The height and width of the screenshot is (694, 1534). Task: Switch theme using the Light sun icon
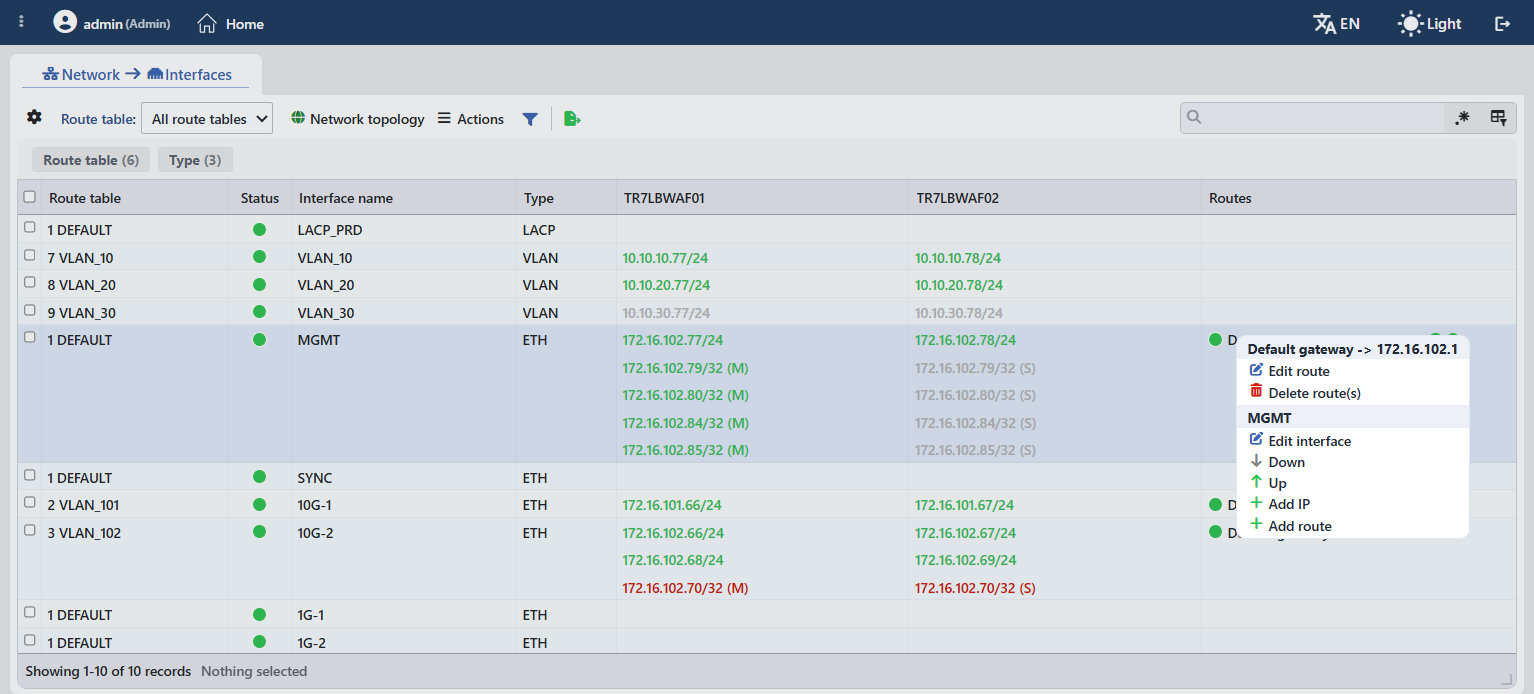(x=1410, y=23)
